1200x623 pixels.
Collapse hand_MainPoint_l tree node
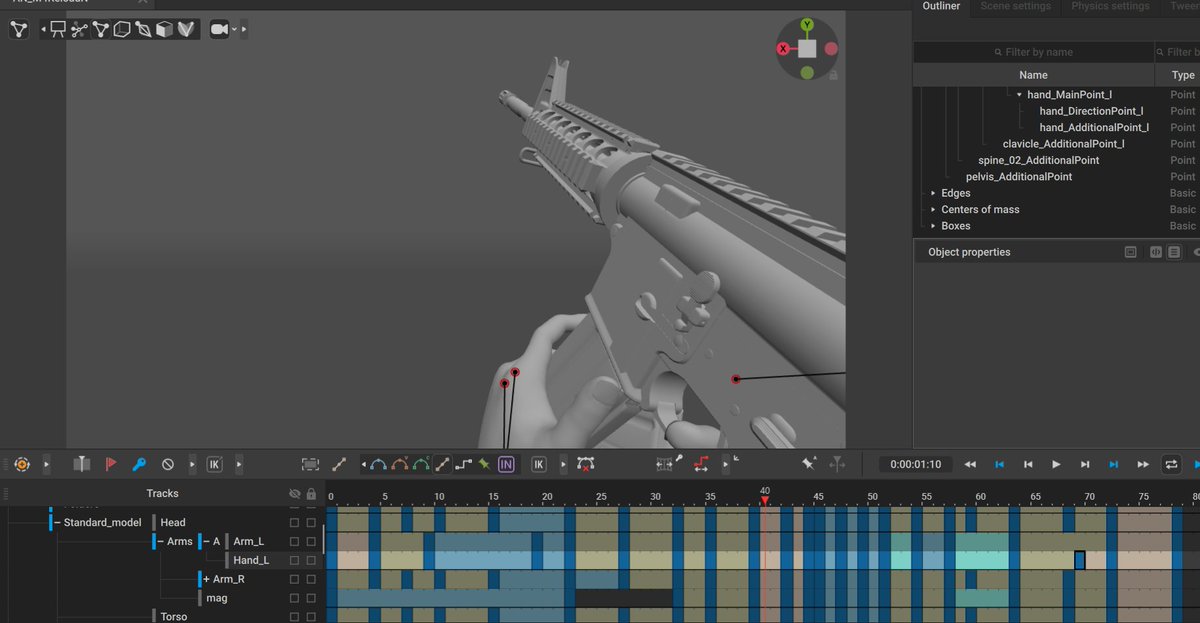coord(1019,94)
